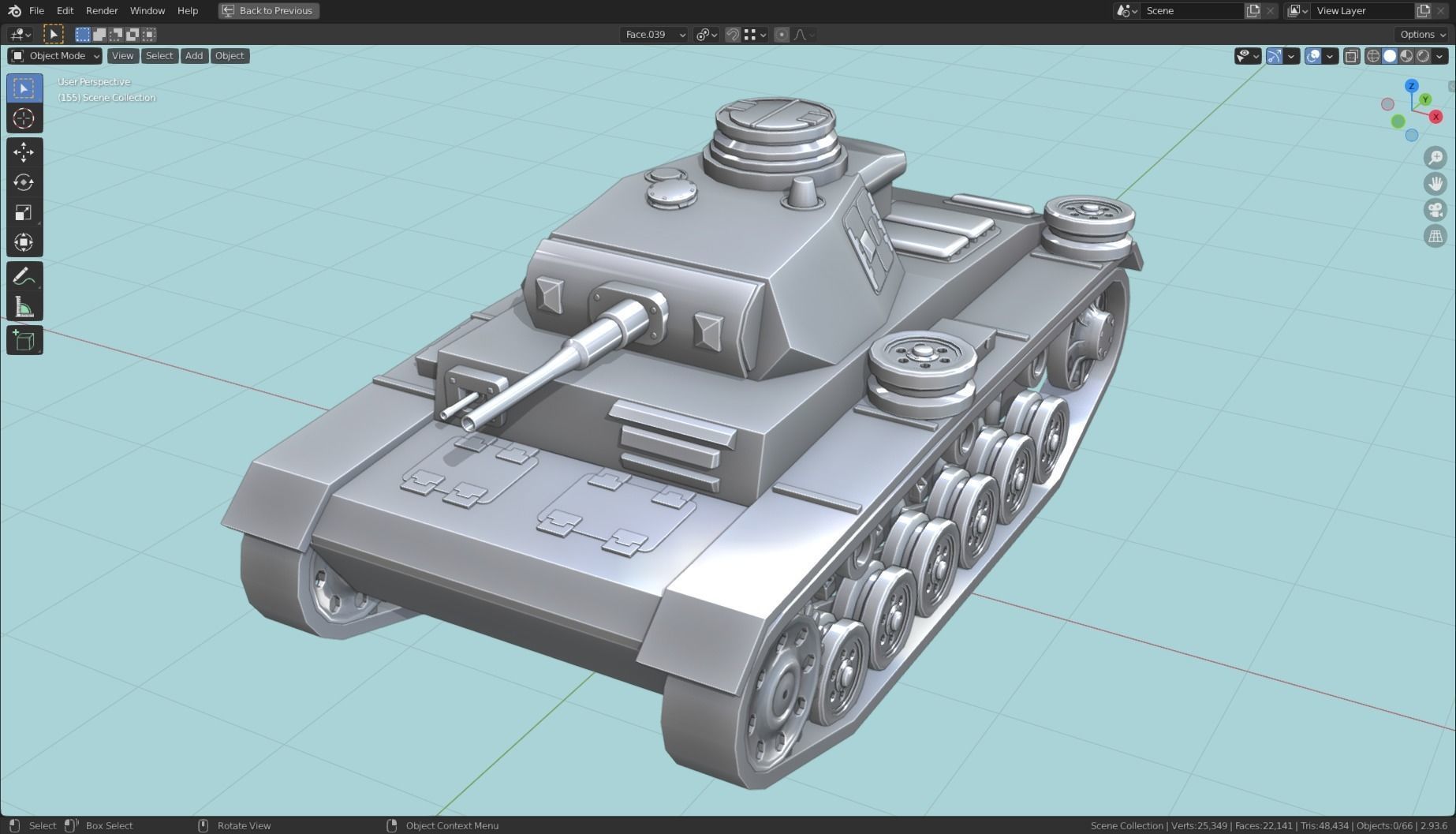The image size is (1456, 834).
Task: Switch to Wireframe shading
Action: [x=1373, y=55]
